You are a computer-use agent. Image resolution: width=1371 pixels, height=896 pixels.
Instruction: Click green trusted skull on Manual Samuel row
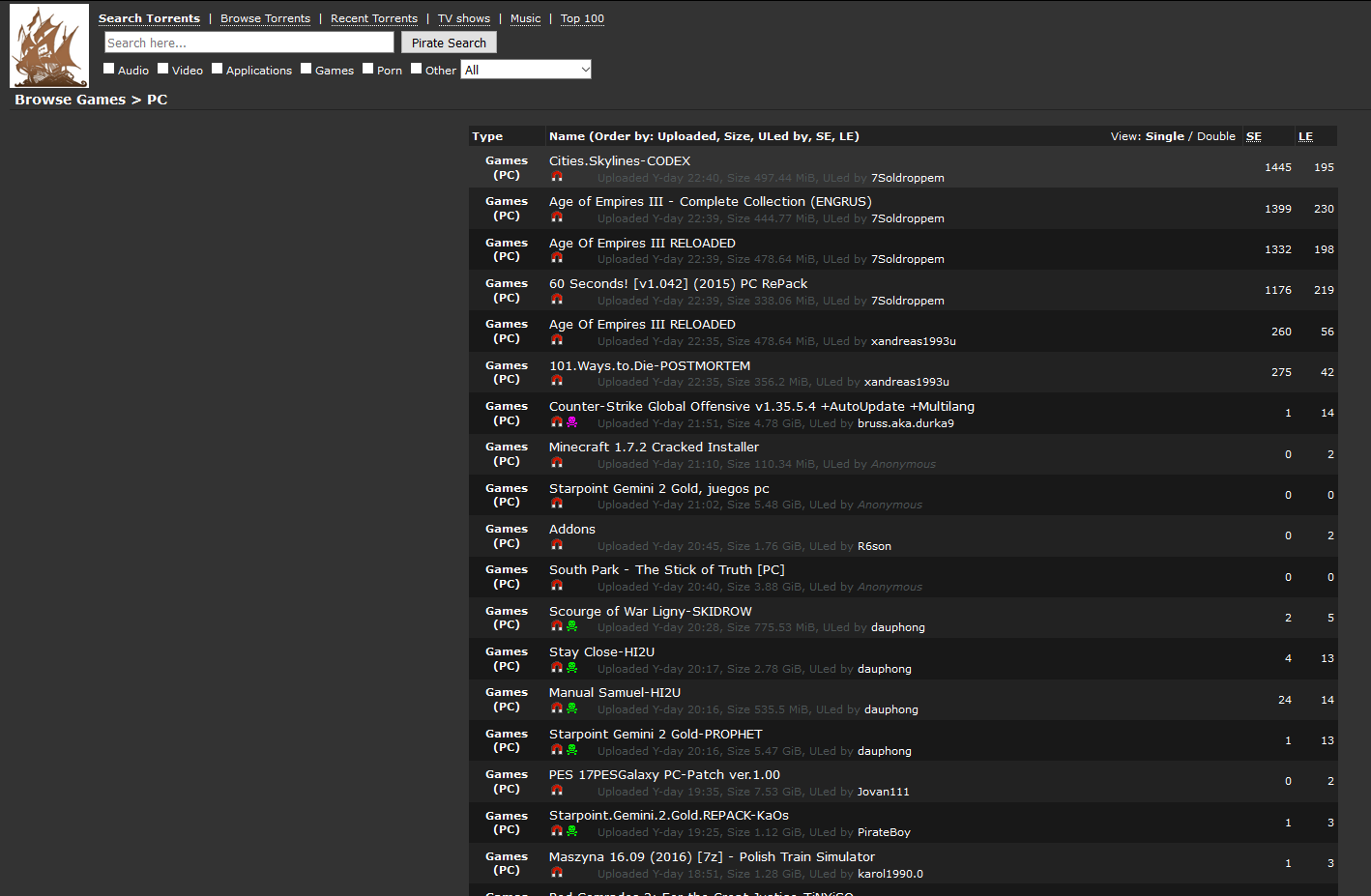click(572, 708)
